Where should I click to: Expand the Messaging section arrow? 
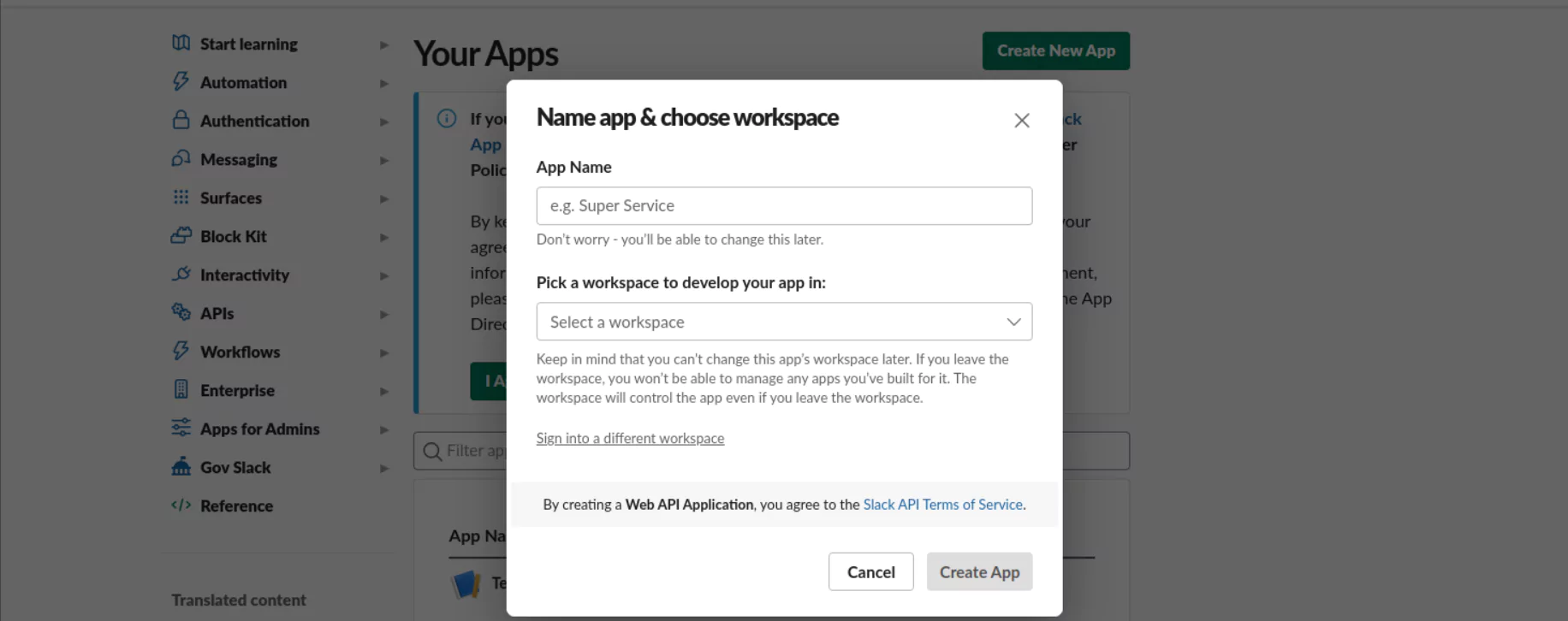pyautogui.click(x=383, y=160)
